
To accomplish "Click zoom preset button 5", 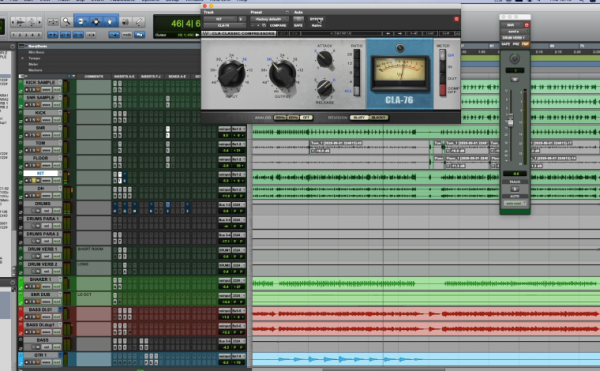I will click(x=38, y=35).
